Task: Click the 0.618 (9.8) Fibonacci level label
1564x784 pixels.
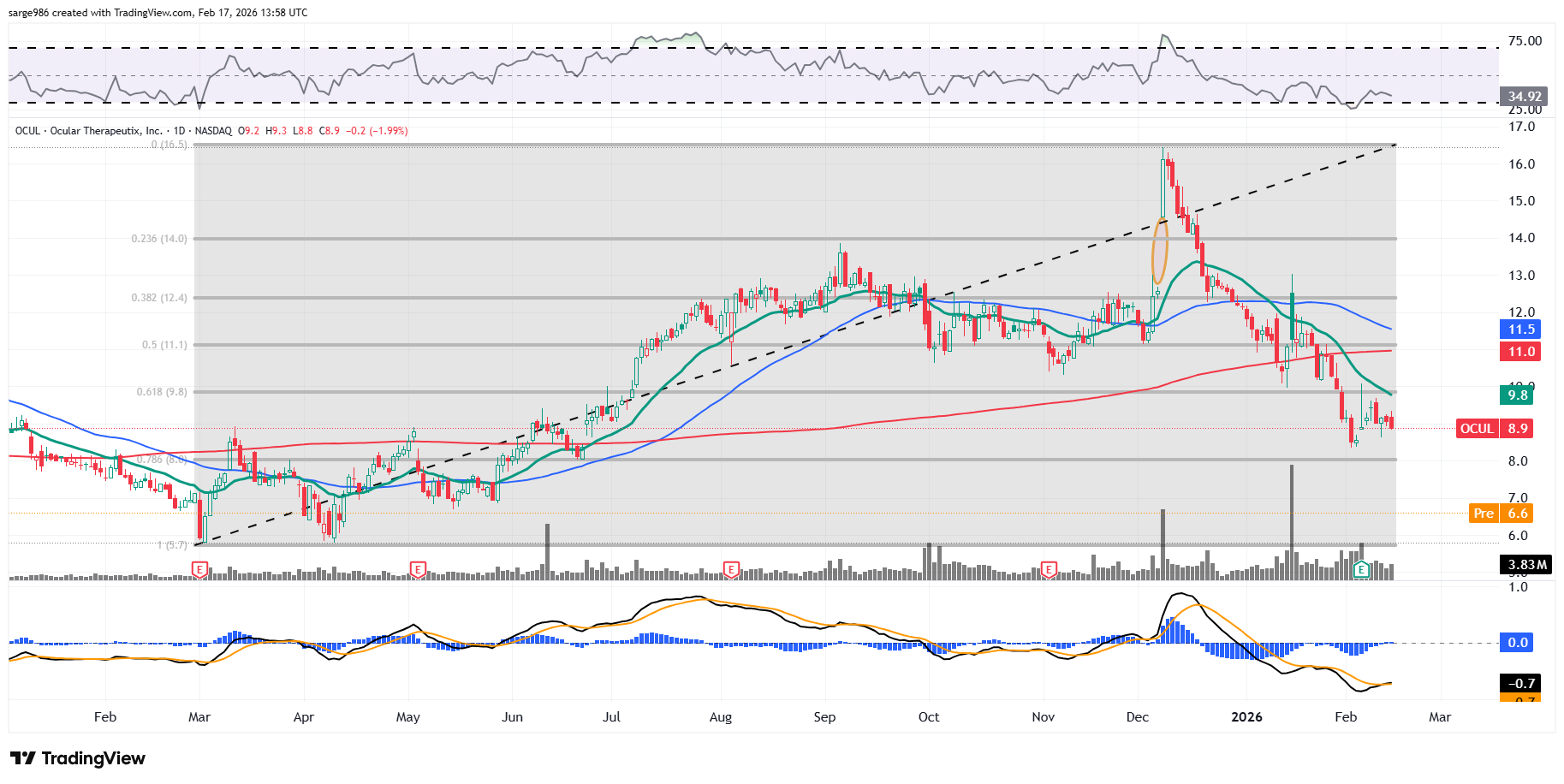Action: (x=162, y=392)
